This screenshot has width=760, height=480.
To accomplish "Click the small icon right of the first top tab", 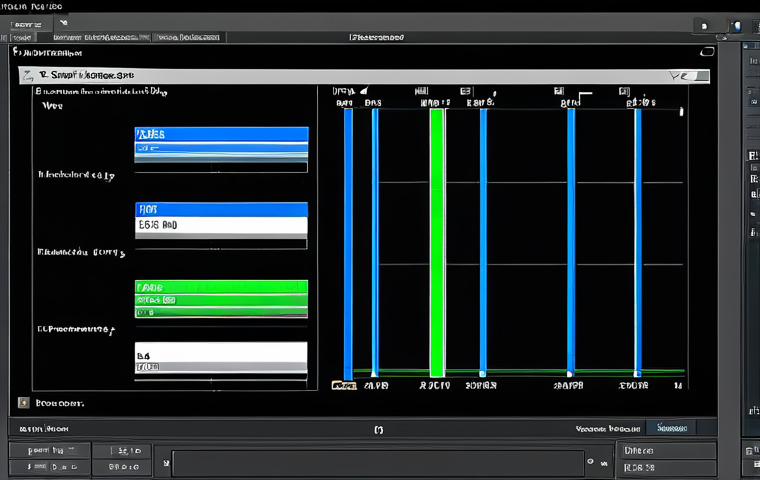I will click(63, 23).
